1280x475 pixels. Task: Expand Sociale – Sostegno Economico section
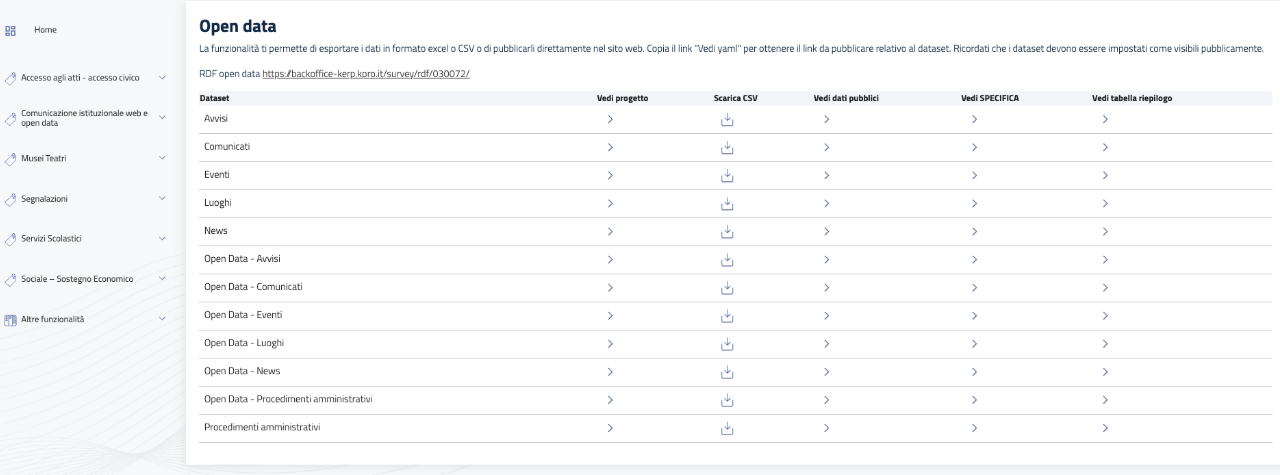click(x=162, y=279)
